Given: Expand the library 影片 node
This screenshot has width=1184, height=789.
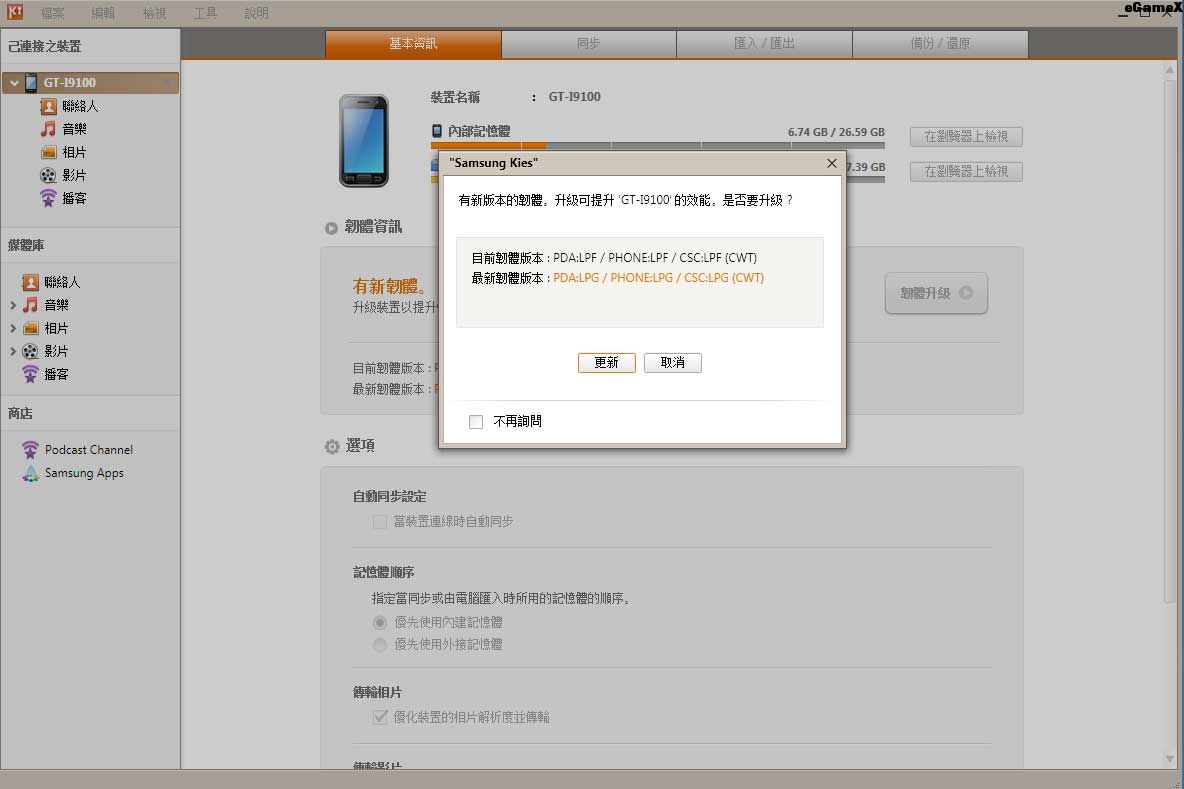Looking at the screenshot, I should click(x=12, y=351).
